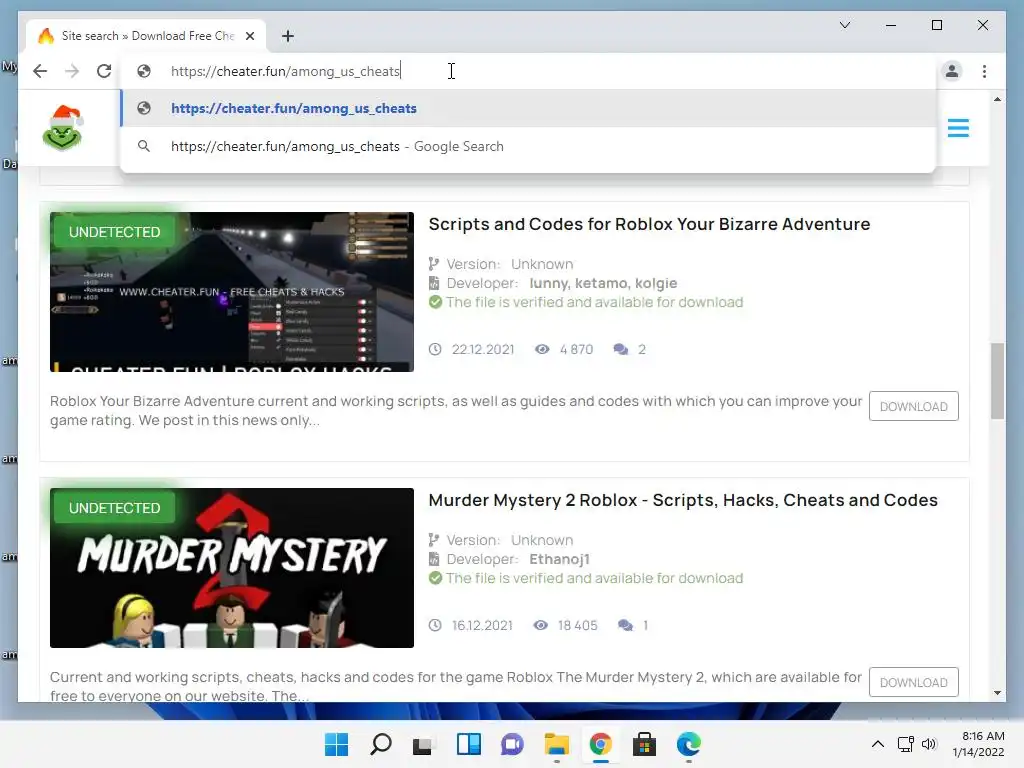Click the scrollbar down arrow

click(x=997, y=693)
